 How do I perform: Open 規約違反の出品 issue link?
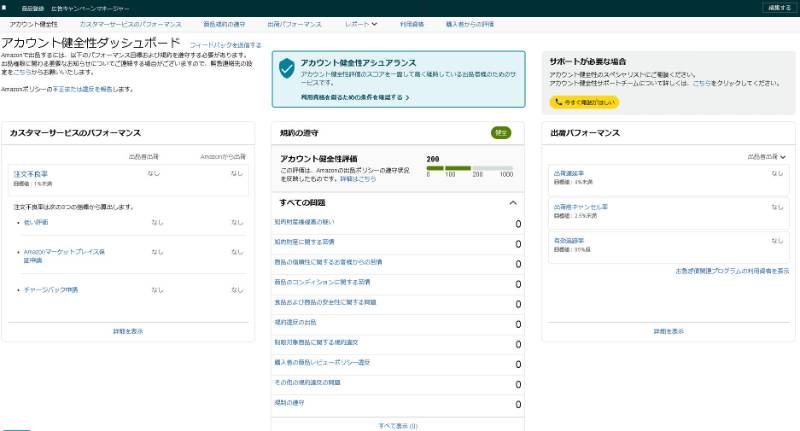[295, 322]
